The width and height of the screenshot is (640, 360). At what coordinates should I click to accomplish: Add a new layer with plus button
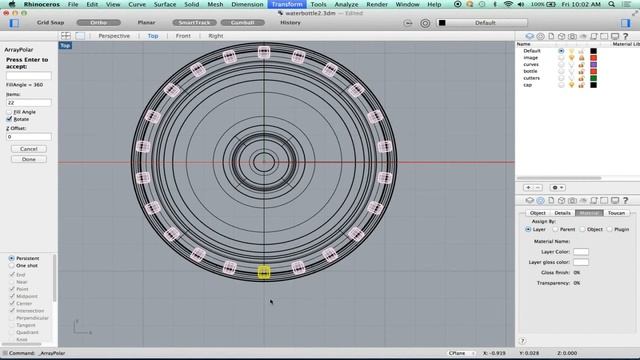pyautogui.click(x=528, y=187)
